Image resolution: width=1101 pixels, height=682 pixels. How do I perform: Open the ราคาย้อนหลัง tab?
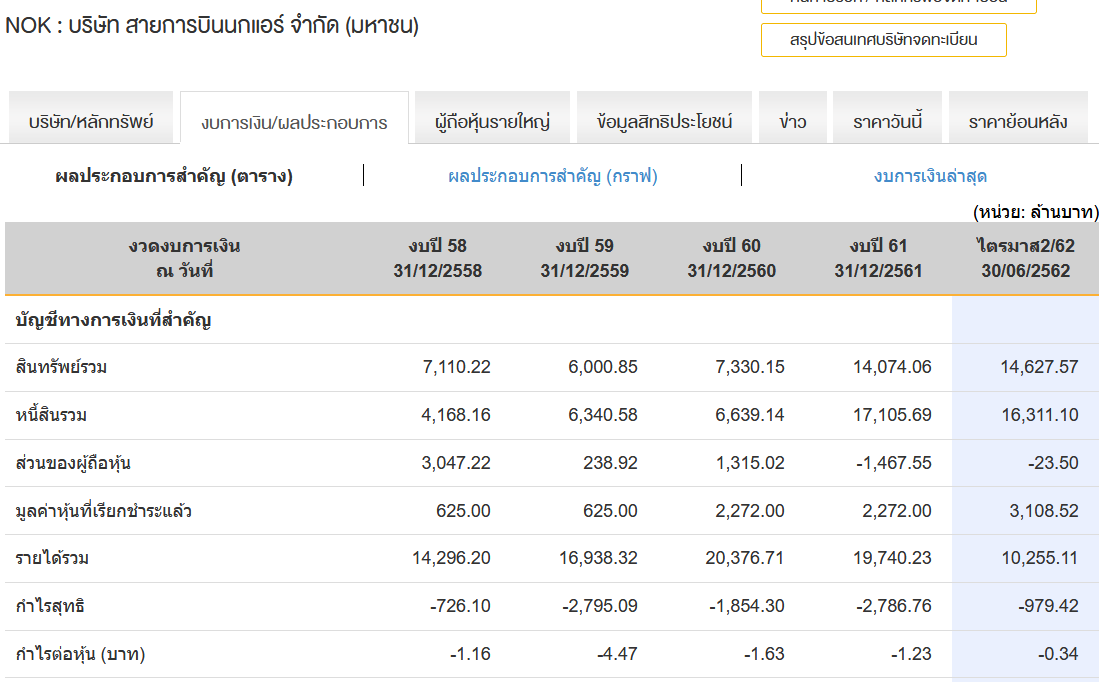click(1018, 118)
